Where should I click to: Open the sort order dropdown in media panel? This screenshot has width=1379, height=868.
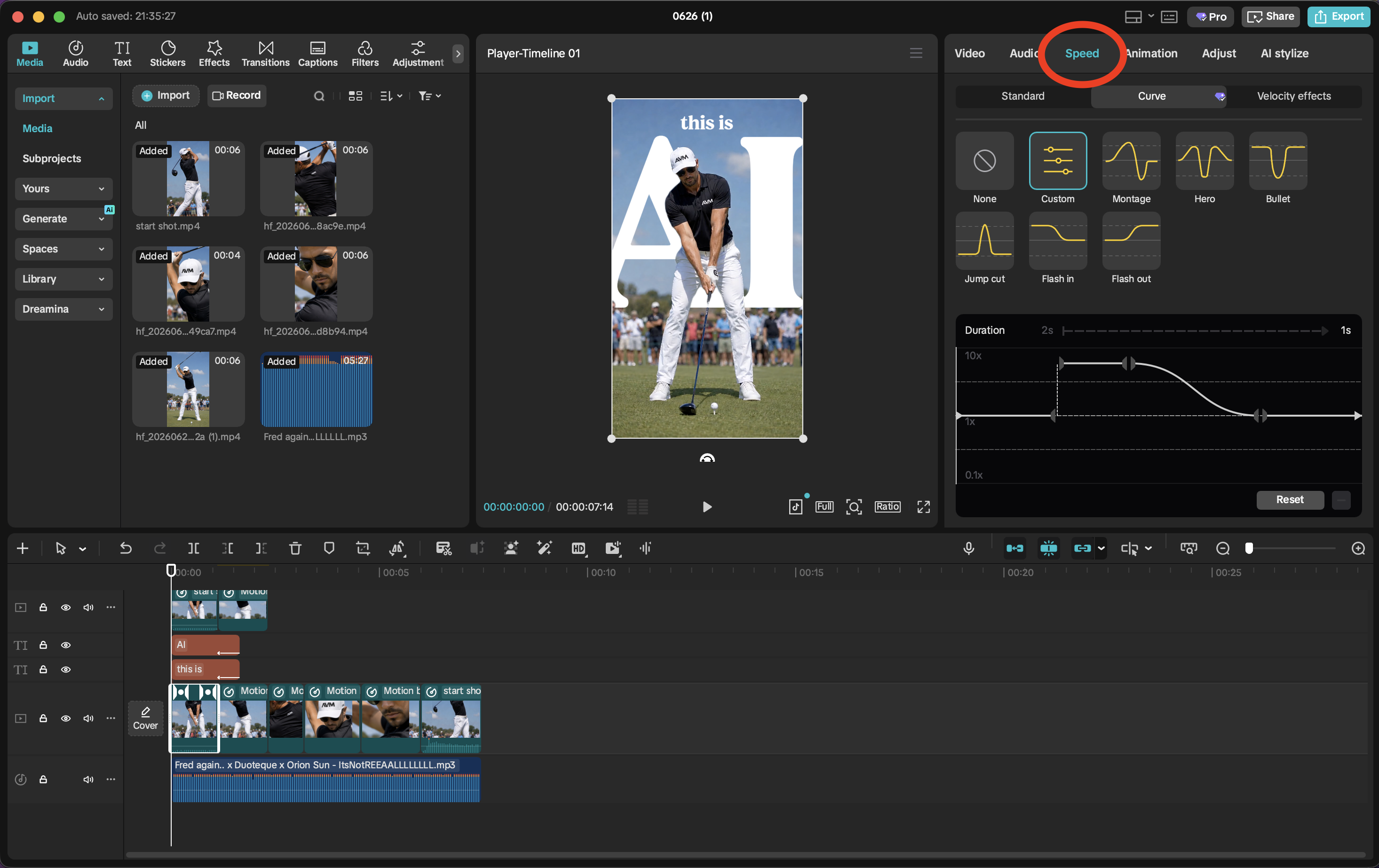point(391,96)
